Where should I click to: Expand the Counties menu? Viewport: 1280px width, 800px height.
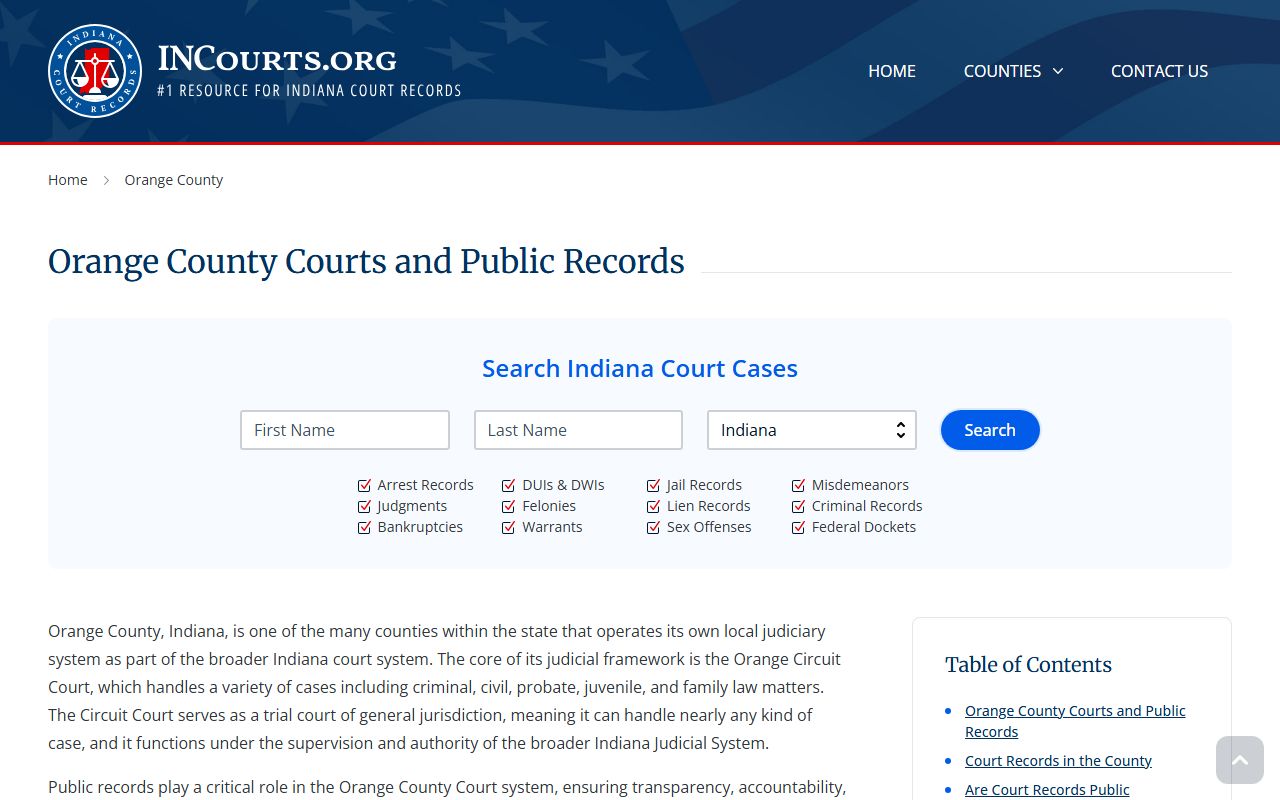(1013, 71)
